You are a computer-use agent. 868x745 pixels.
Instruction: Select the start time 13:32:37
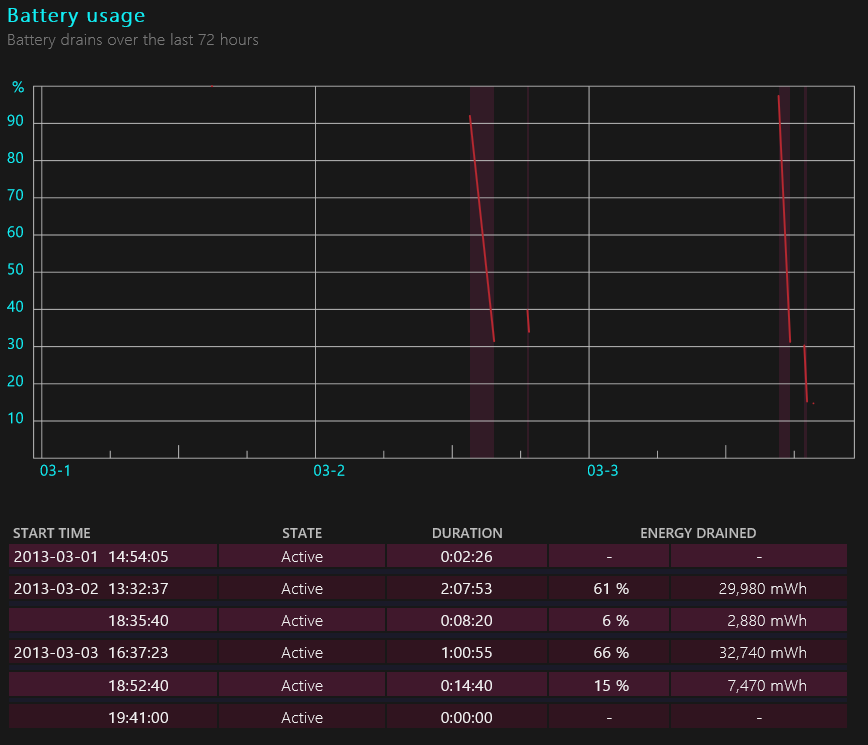coord(138,588)
